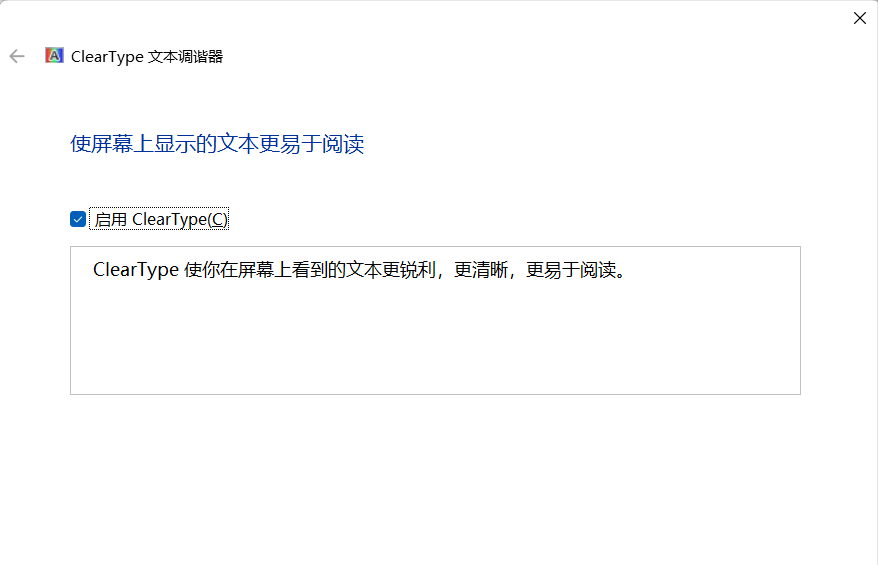Click the window title ClearType 文本调谐器

pyautogui.click(x=147, y=57)
